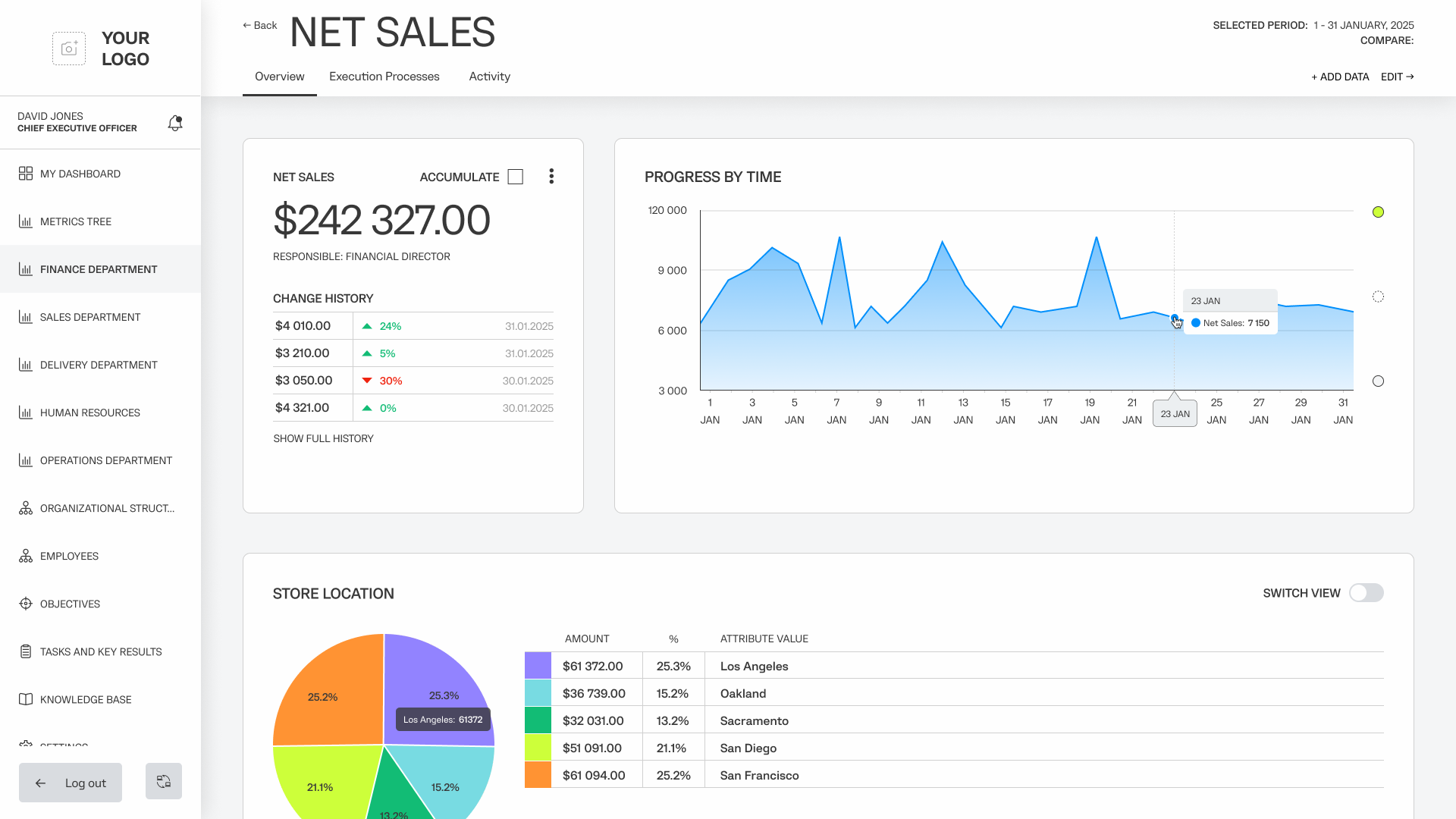This screenshot has height=819, width=1456.
Task: Switch to the Activity tab
Action: 489,77
